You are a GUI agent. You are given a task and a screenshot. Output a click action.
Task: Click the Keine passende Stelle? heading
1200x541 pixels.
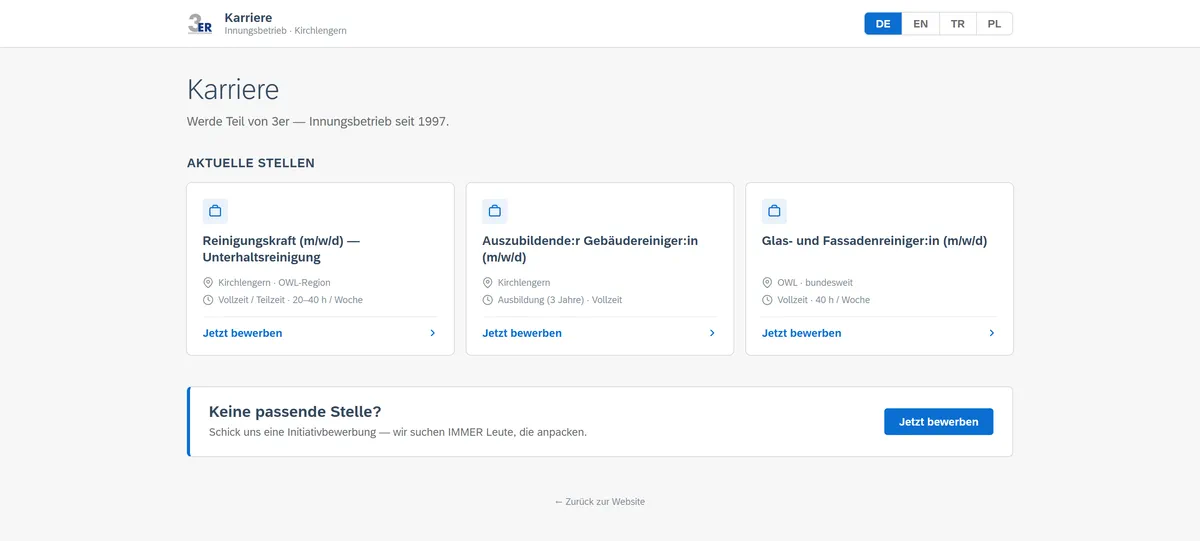295,412
